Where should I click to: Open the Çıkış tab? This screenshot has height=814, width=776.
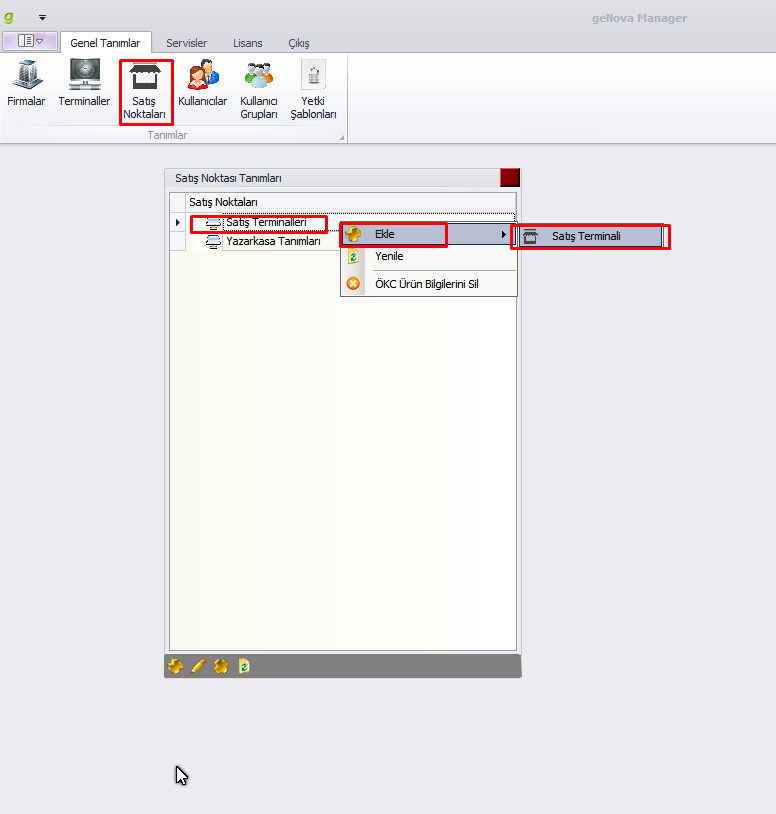tap(299, 43)
